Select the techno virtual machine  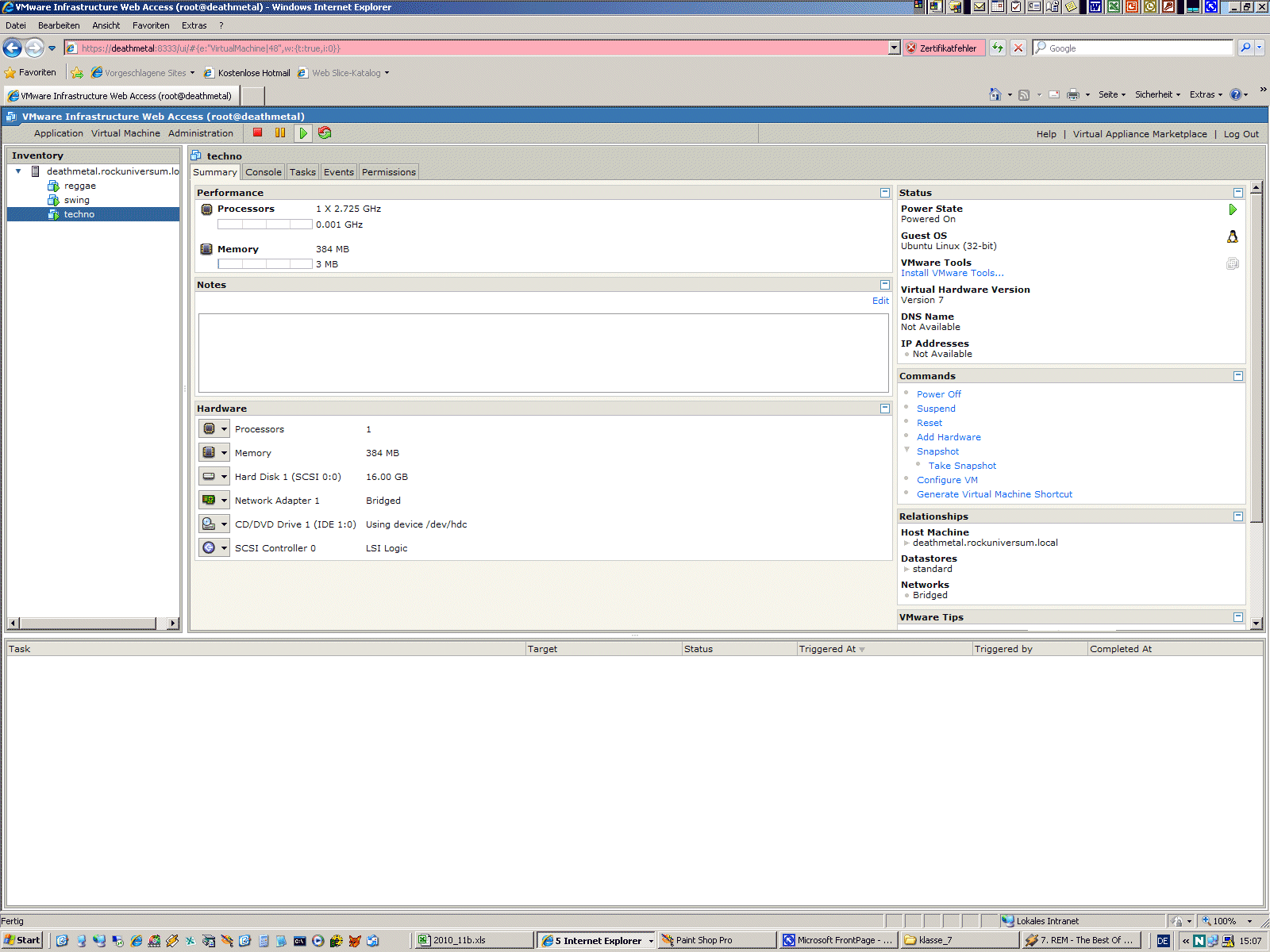click(x=79, y=214)
